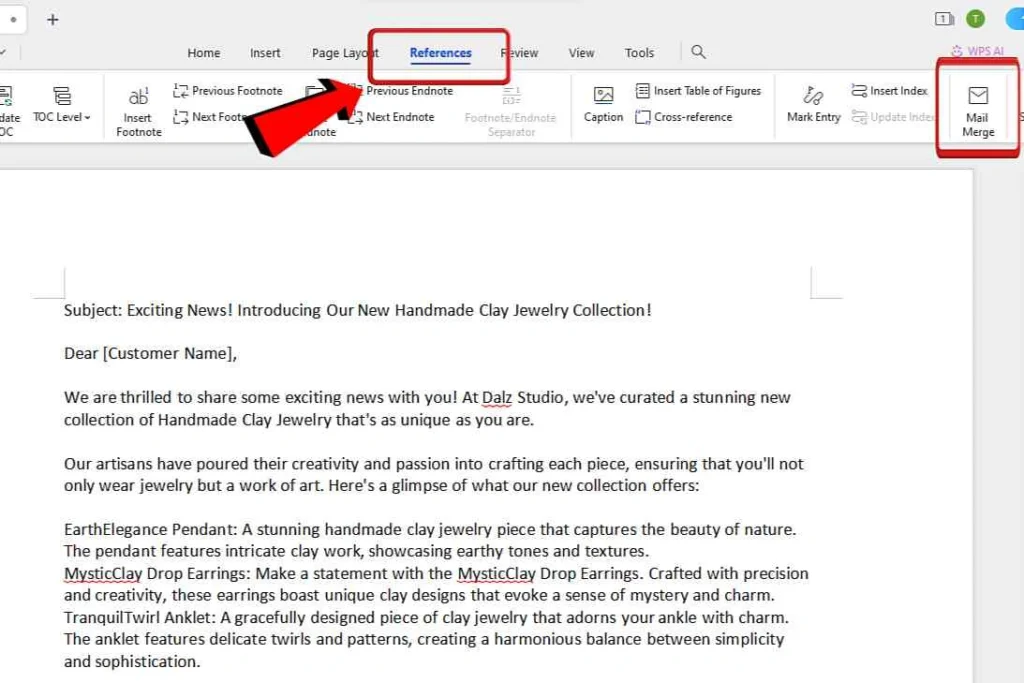This screenshot has width=1024, height=683.
Task: Open WPS AI assistant
Action: [x=977, y=50]
